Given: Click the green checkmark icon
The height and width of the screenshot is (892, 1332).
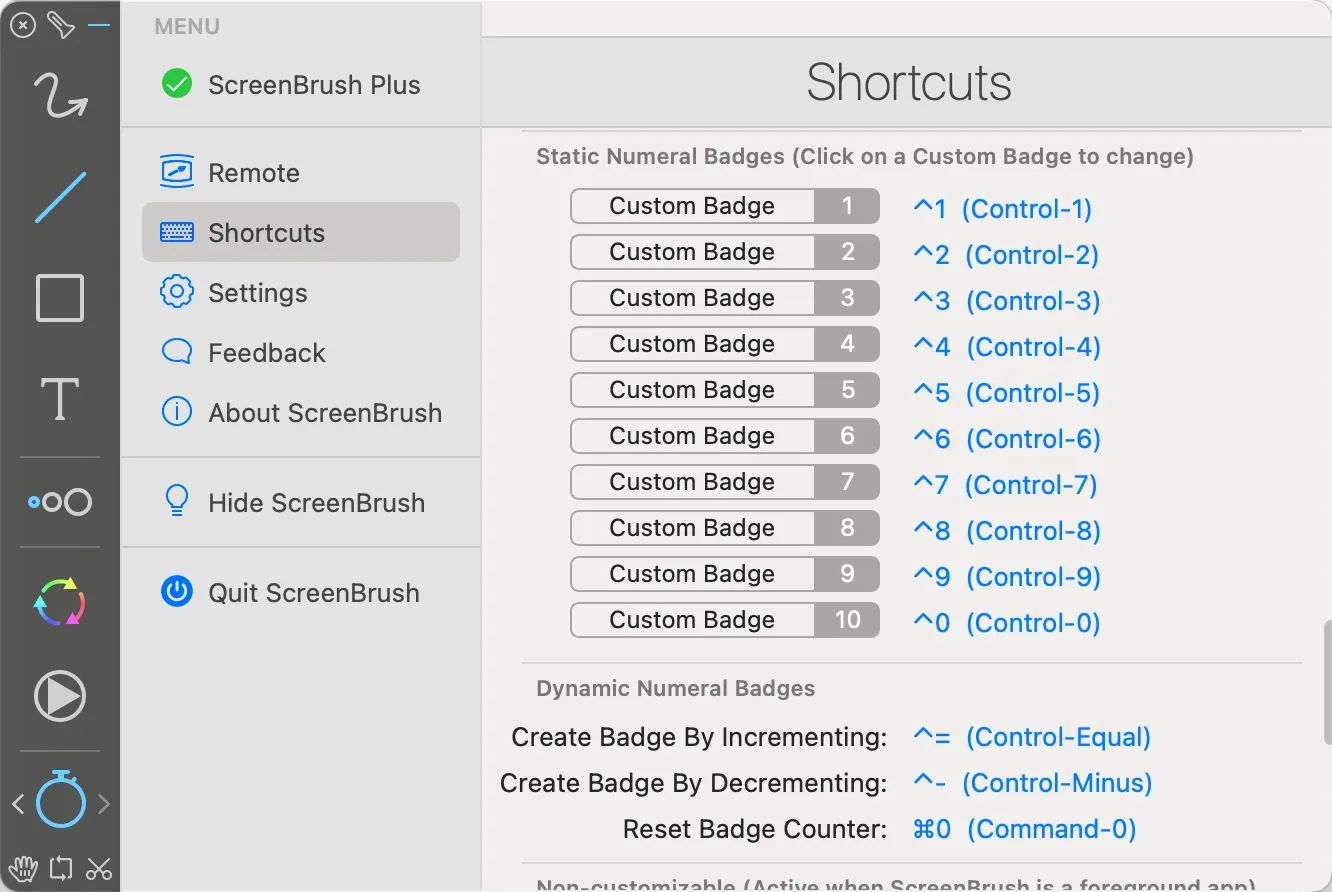Looking at the screenshot, I should pos(177,84).
